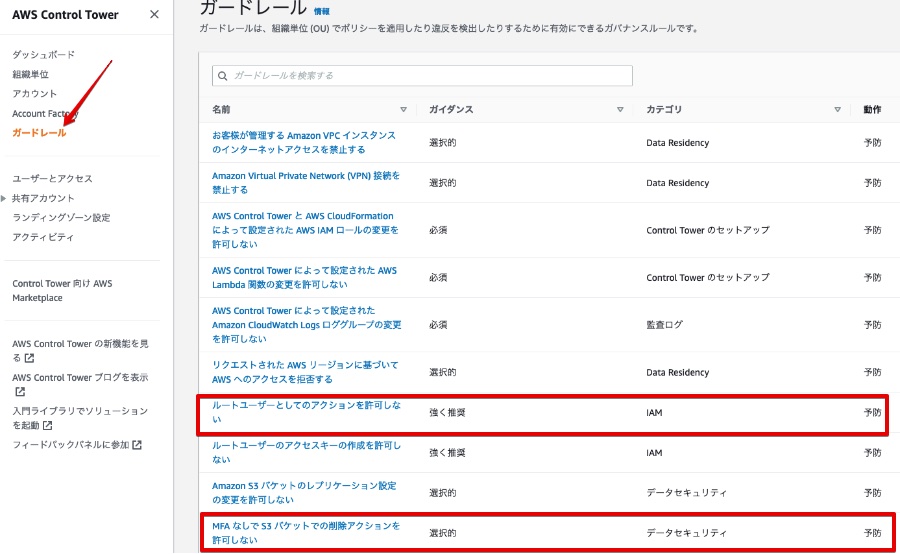900x554 pixels.
Task: Open guardrail ルートユーザーのアクセスキーの作成を許可しない
Action: pyautogui.click(x=307, y=452)
